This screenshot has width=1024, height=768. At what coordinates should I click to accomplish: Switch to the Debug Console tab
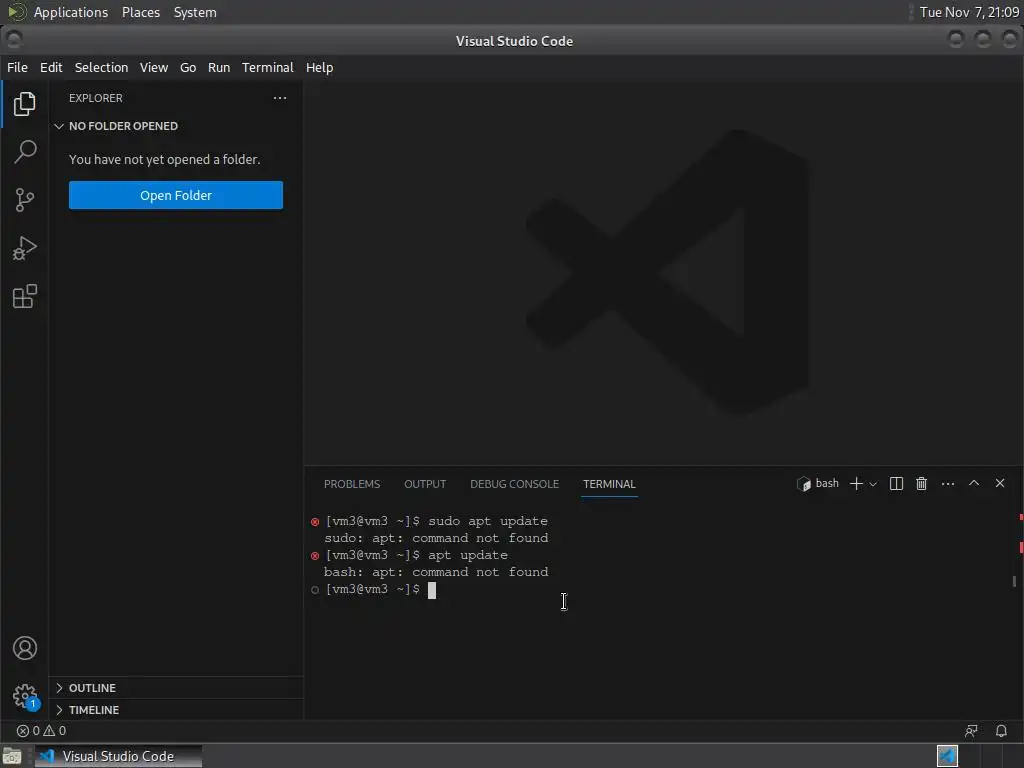pos(515,484)
